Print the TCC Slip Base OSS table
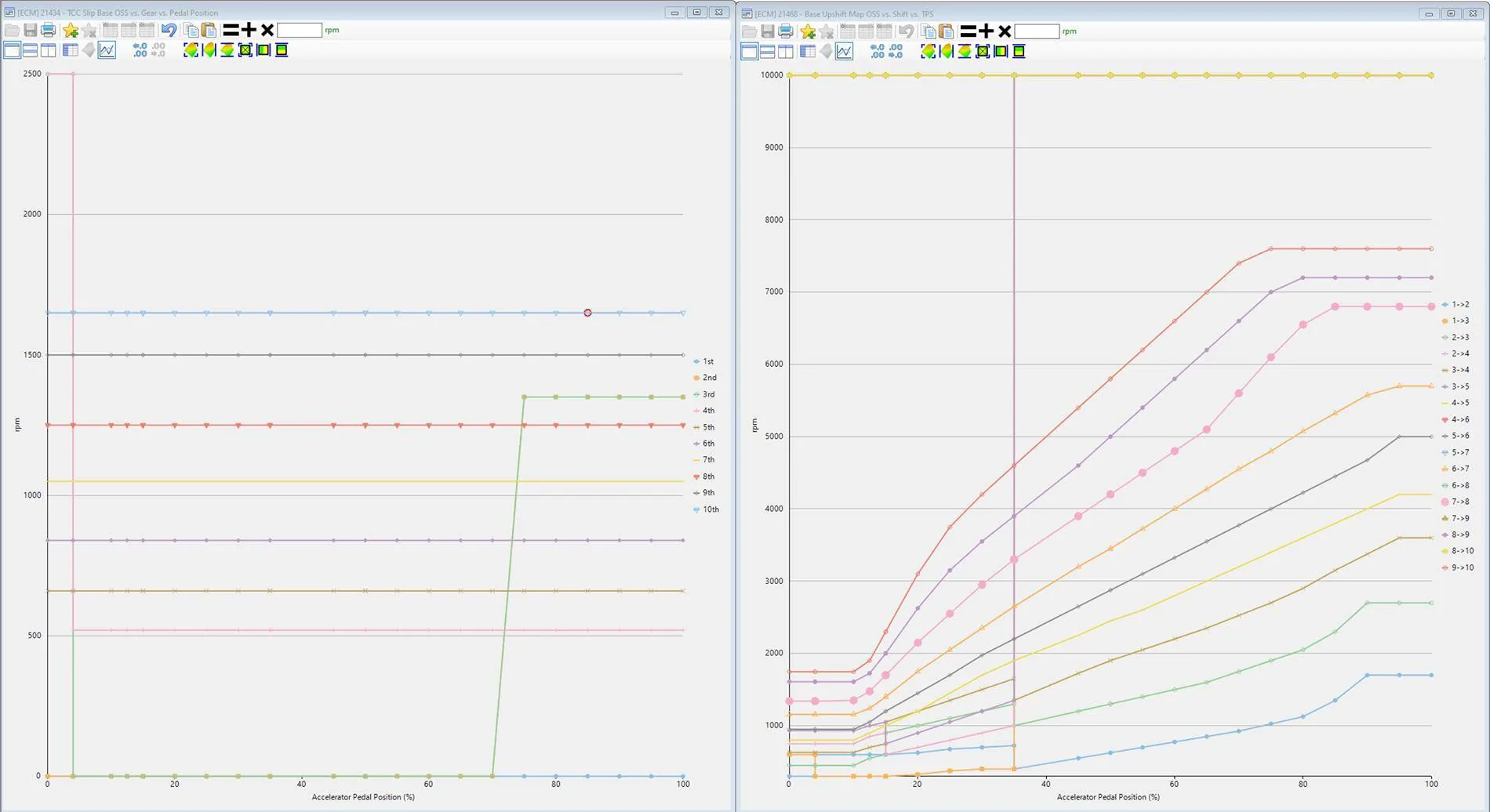1490x812 pixels. (48, 30)
